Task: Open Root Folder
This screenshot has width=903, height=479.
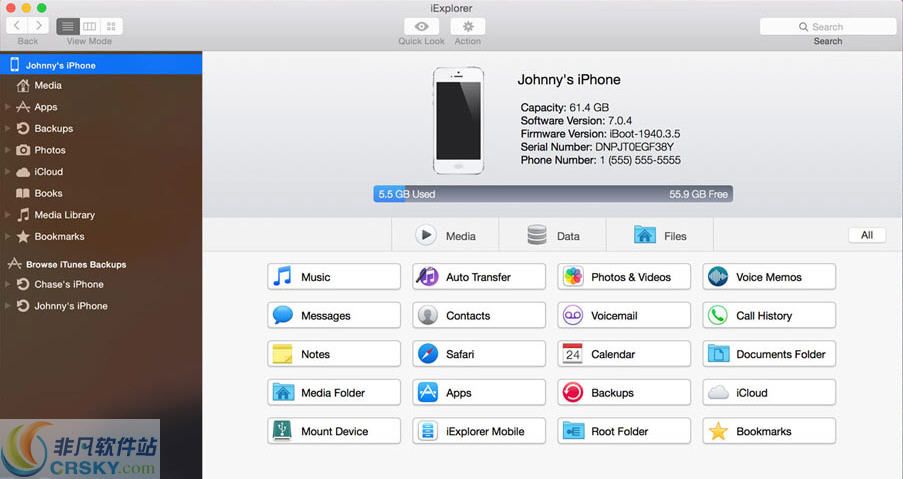Action: pos(624,431)
